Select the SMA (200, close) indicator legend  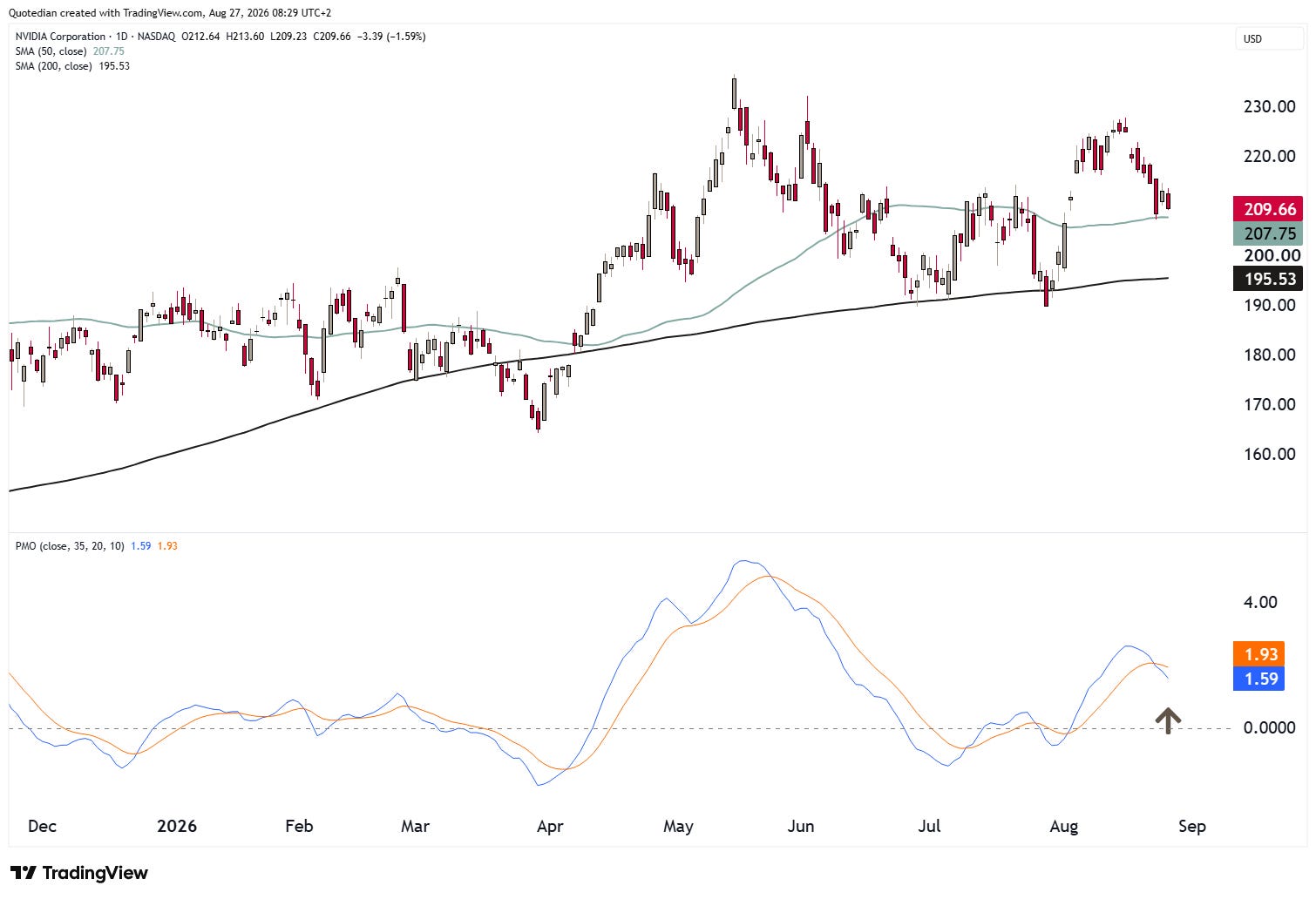54,66
